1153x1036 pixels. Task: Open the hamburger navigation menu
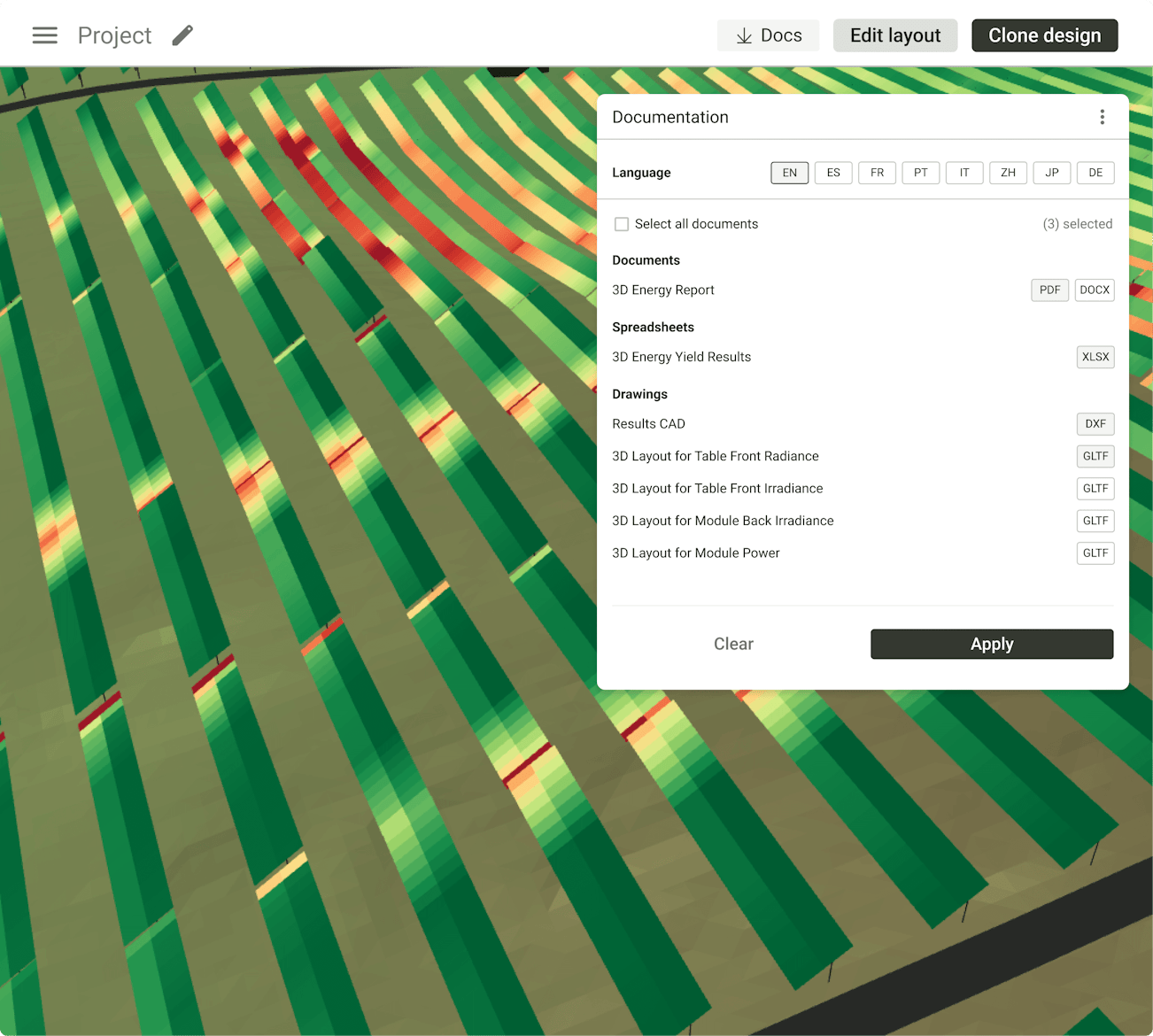(44, 35)
